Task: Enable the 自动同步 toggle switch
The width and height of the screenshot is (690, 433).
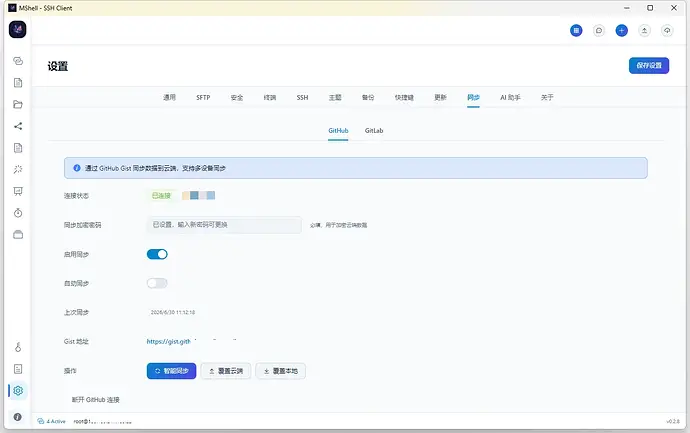Action: 157,283
